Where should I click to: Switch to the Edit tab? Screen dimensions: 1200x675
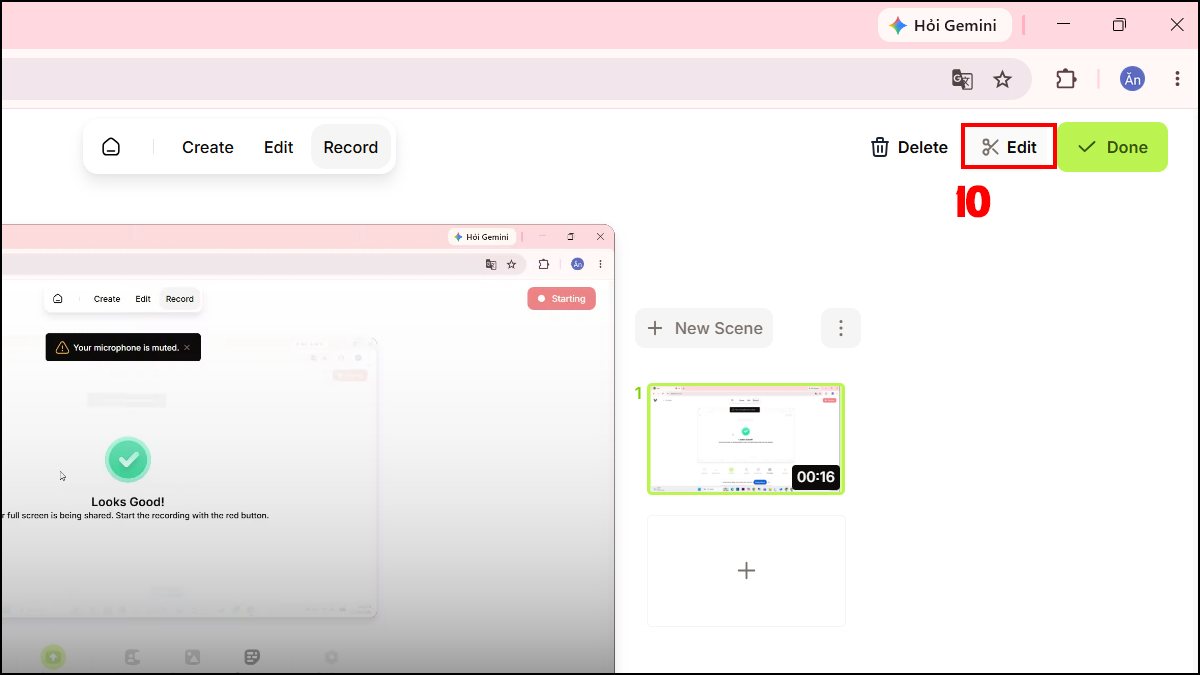[278, 147]
